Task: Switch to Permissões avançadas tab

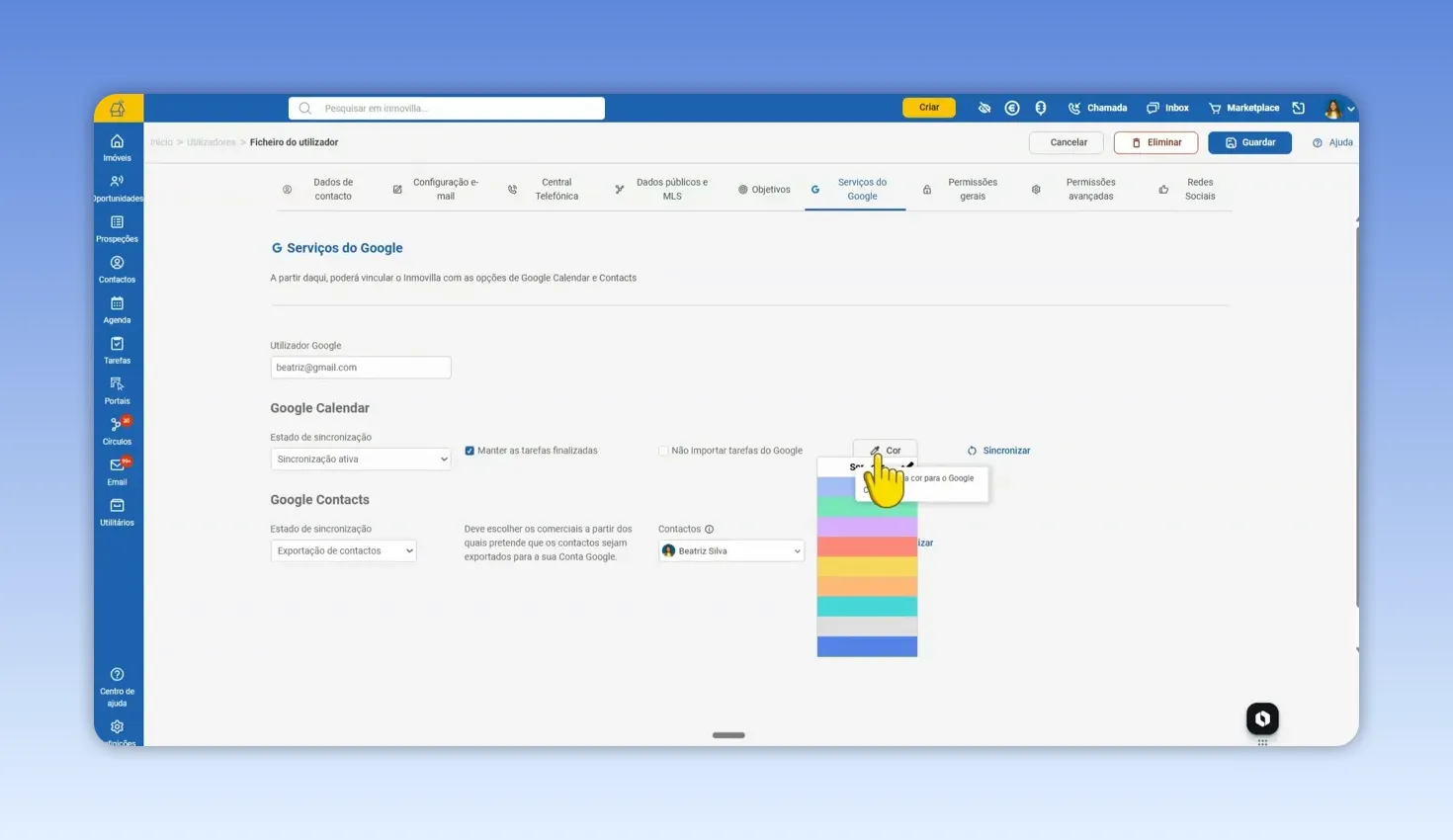Action: tap(1075, 189)
